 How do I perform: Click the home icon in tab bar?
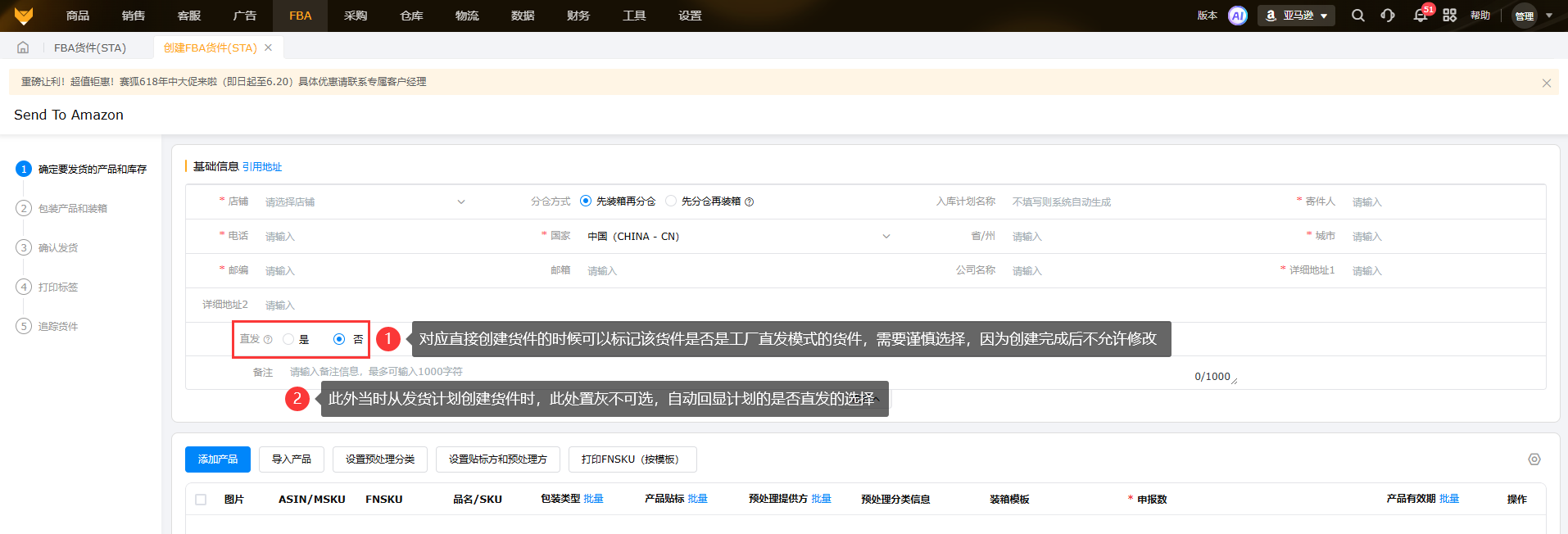click(23, 48)
